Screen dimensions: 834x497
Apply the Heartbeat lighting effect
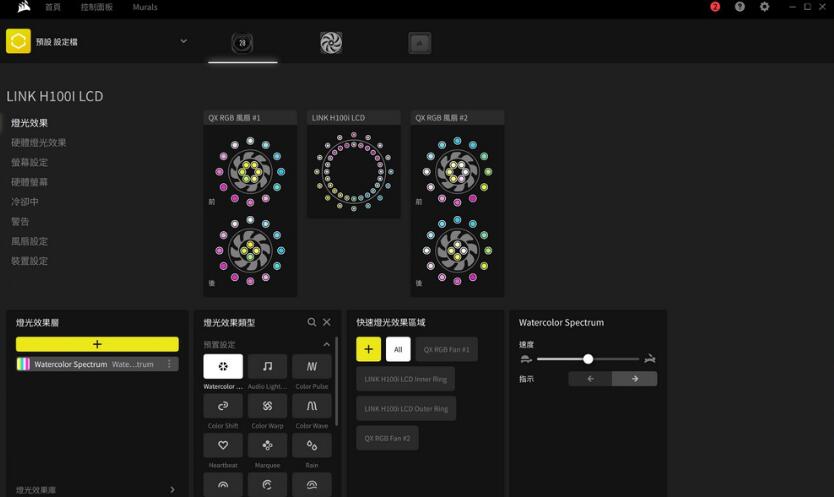[223, 445]
